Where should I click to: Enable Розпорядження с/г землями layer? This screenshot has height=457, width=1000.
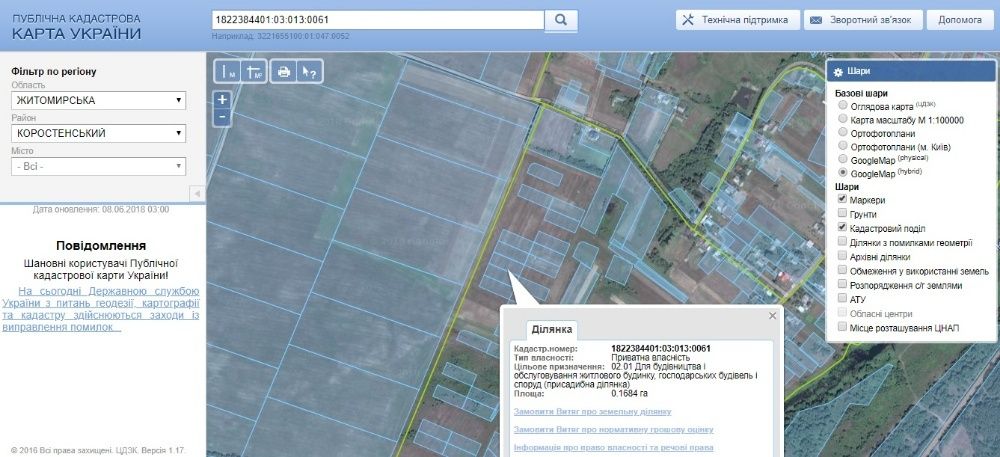[842, 285]
